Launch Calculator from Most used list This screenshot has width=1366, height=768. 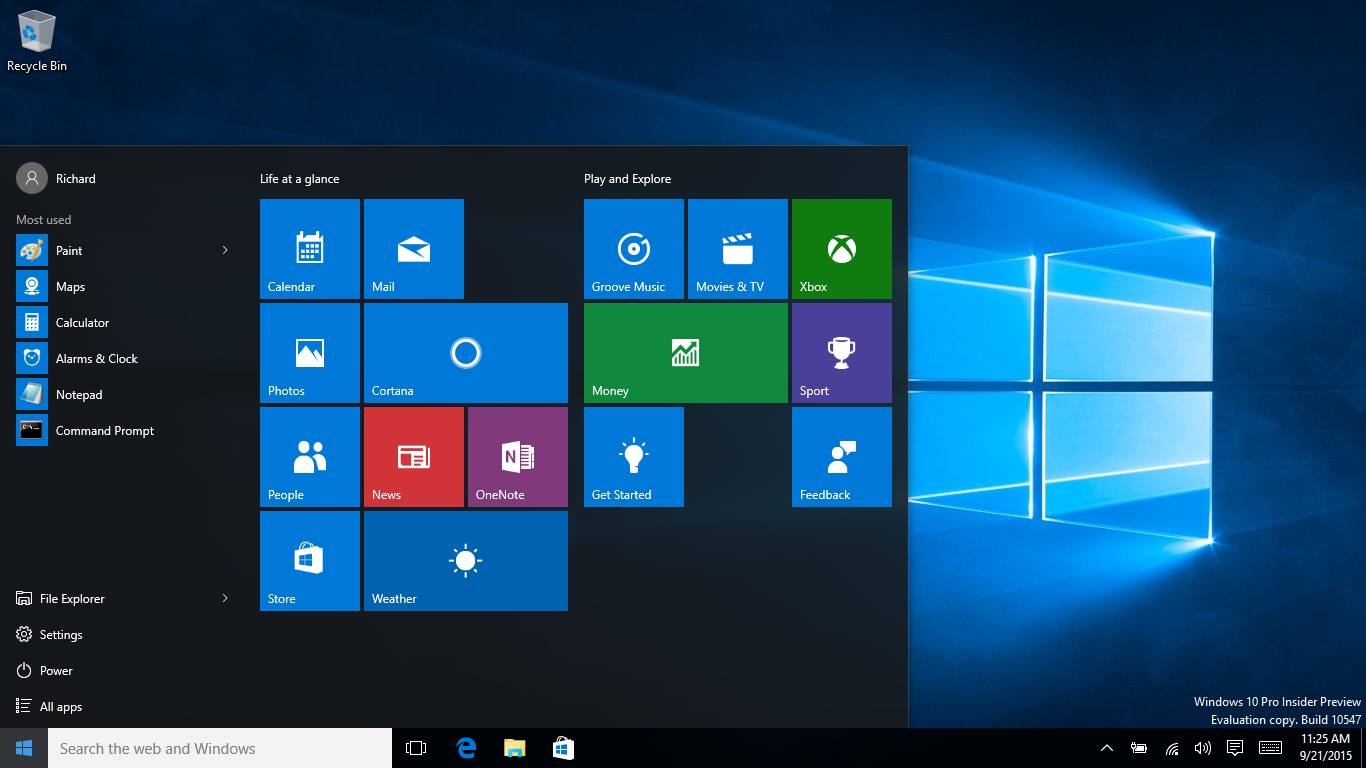point(124,323)
